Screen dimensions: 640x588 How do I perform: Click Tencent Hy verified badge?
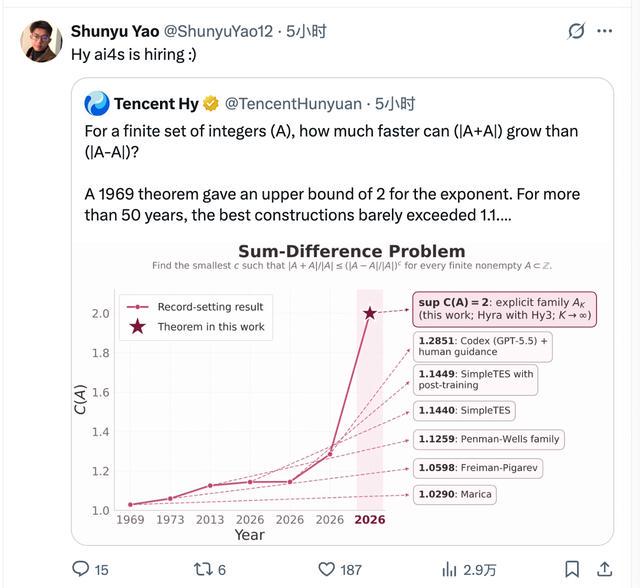pyautogui.click(x=211, y=104)
